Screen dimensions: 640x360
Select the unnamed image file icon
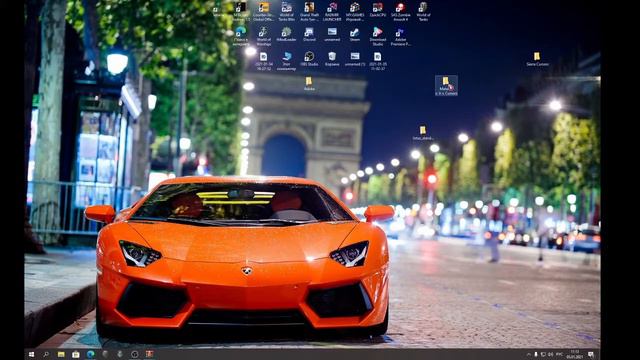[332, 34]
